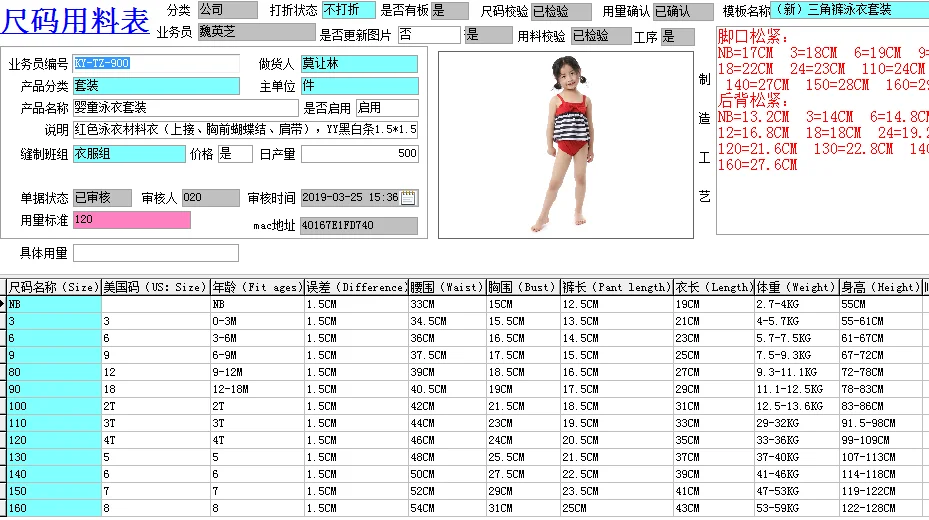This screenshot has width=929, height=520.
Task: Click the 审核人 field showing 020
Action: tap(210, 198)
